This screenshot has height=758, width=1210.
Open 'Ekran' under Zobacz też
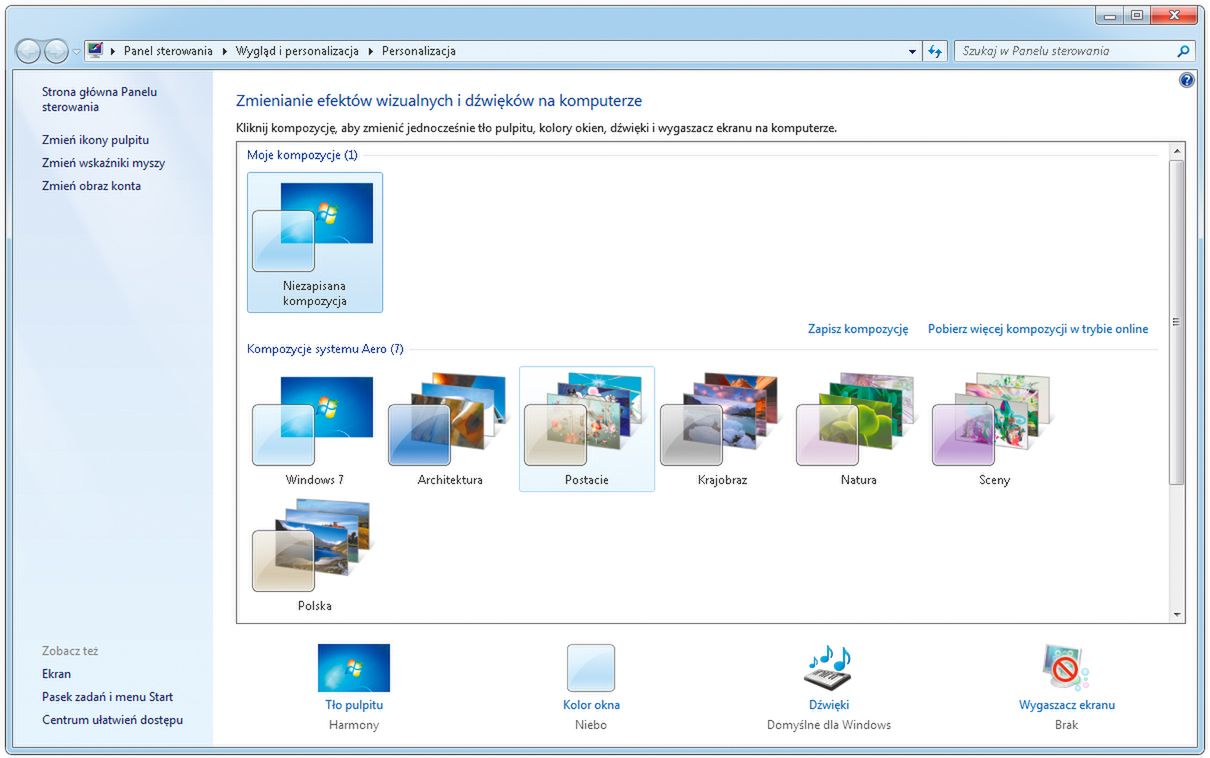pos(56,674)
